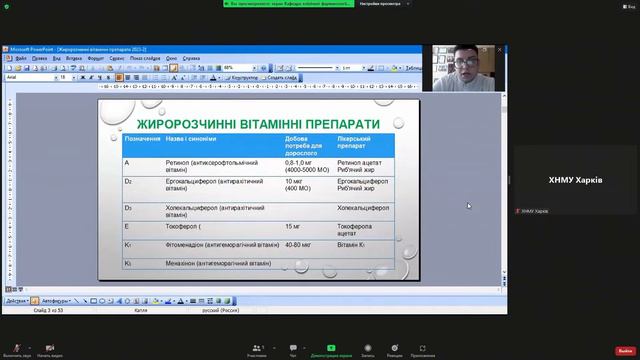Toggle Italic formatting in PowerPoint
The height and width of the screenshot is (360, 640).
pyautogui.click(x=91, y=78)
